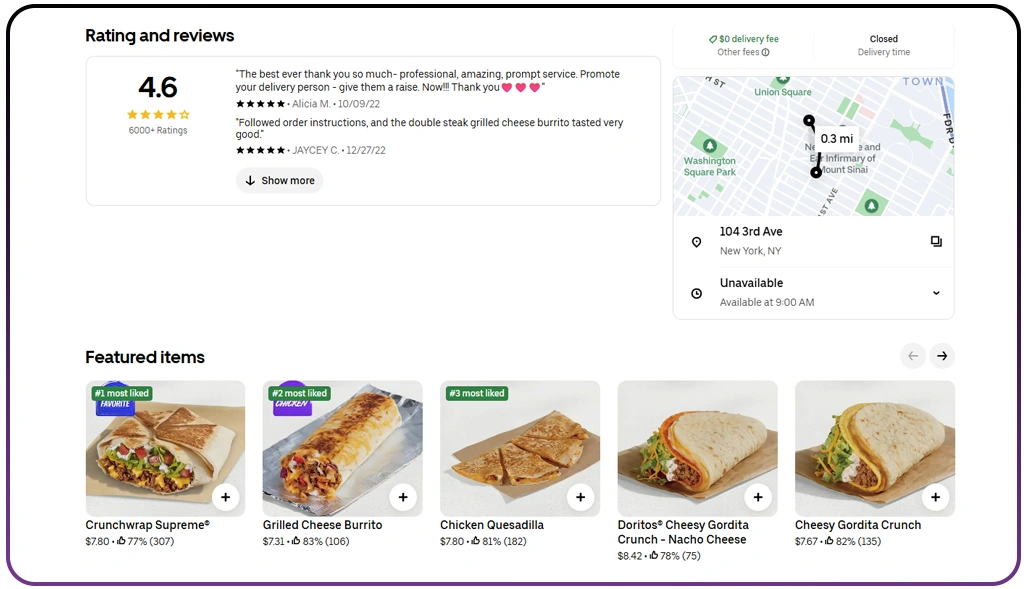The image size is (1026, 589).
Task: Open the Crunchwrap Supreme item name
Action: pyautogui.click(x=147, y=525)
